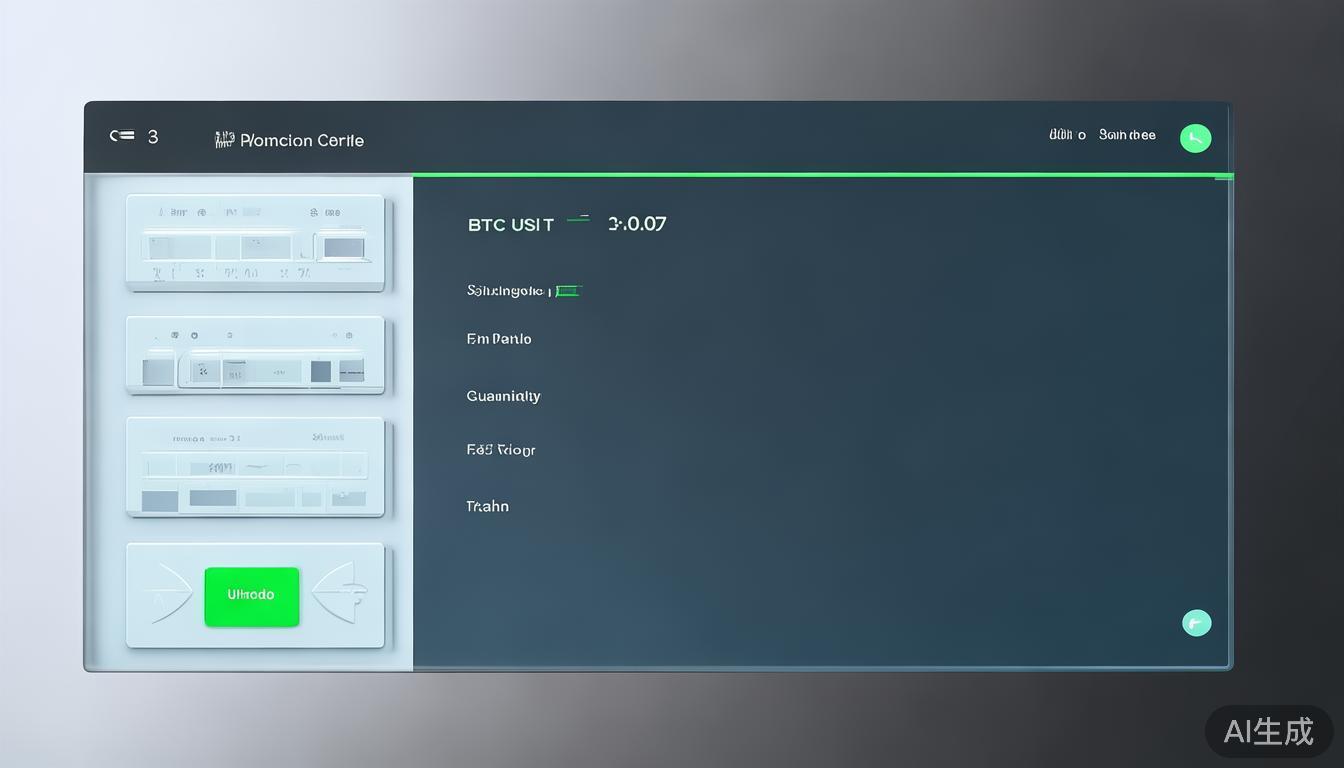Click the hamburger menu icon in header
Screen dimensions: 1344x768
pos(122,136)
